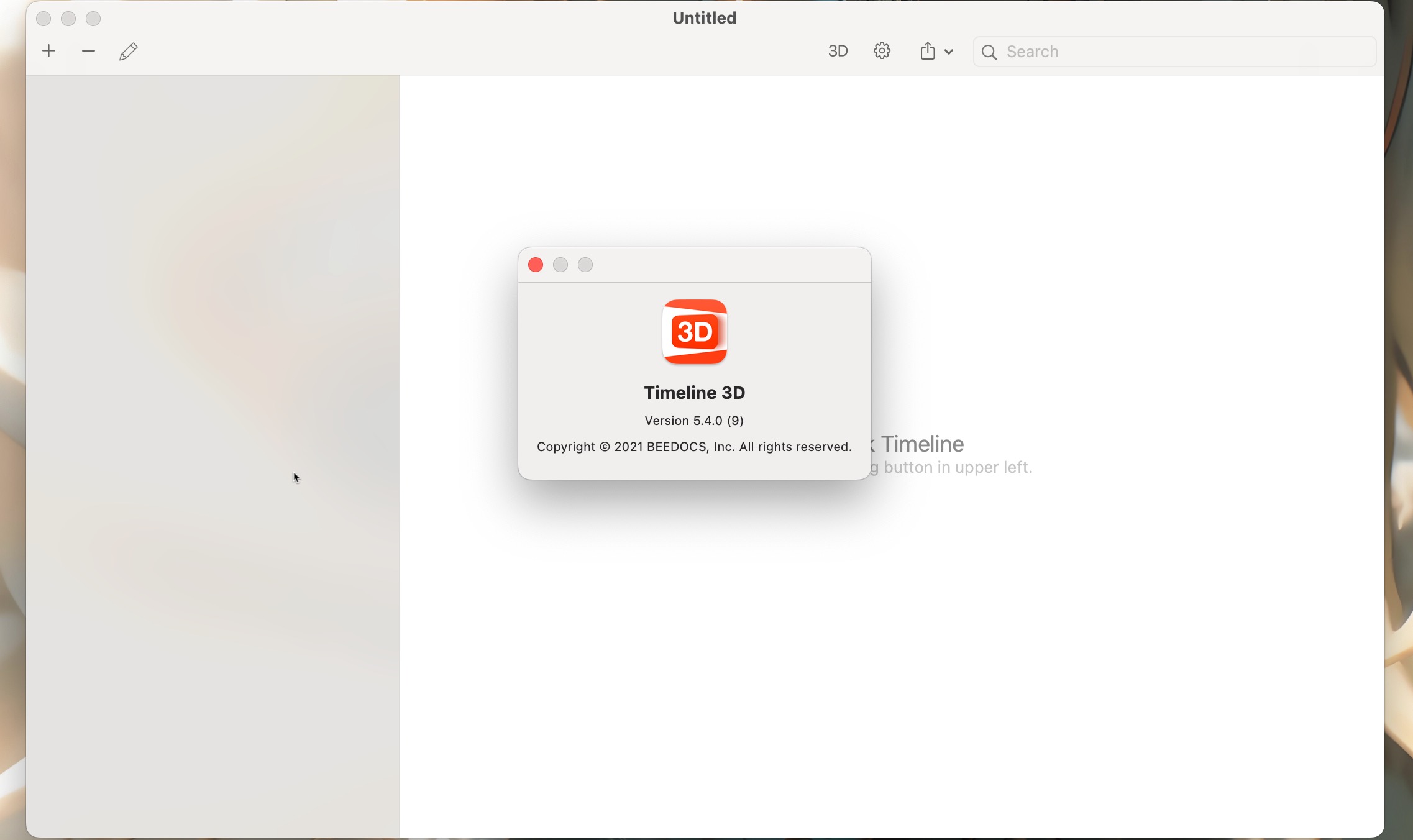Click the Untitled window title
The height and width of the screenshot is (840, 1413).
point(705,18)
